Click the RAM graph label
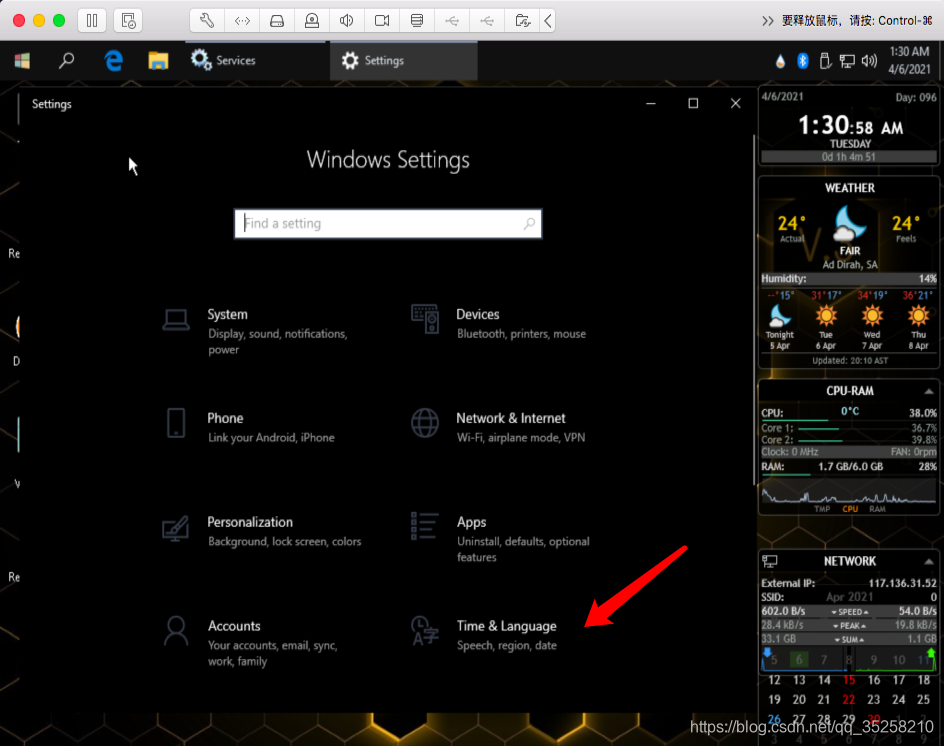Image resolution: width=944 pixels, height=746 pixels. 877,509
